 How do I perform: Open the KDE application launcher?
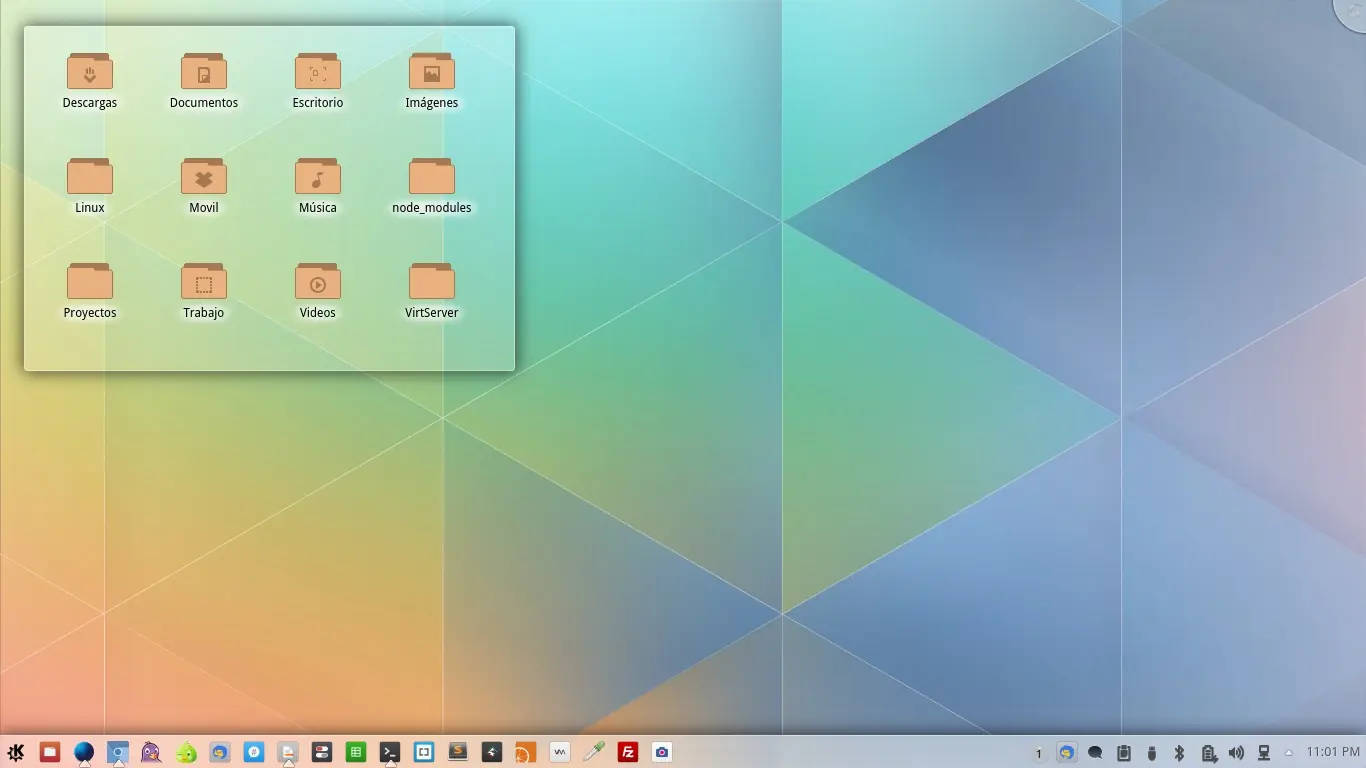16,752
